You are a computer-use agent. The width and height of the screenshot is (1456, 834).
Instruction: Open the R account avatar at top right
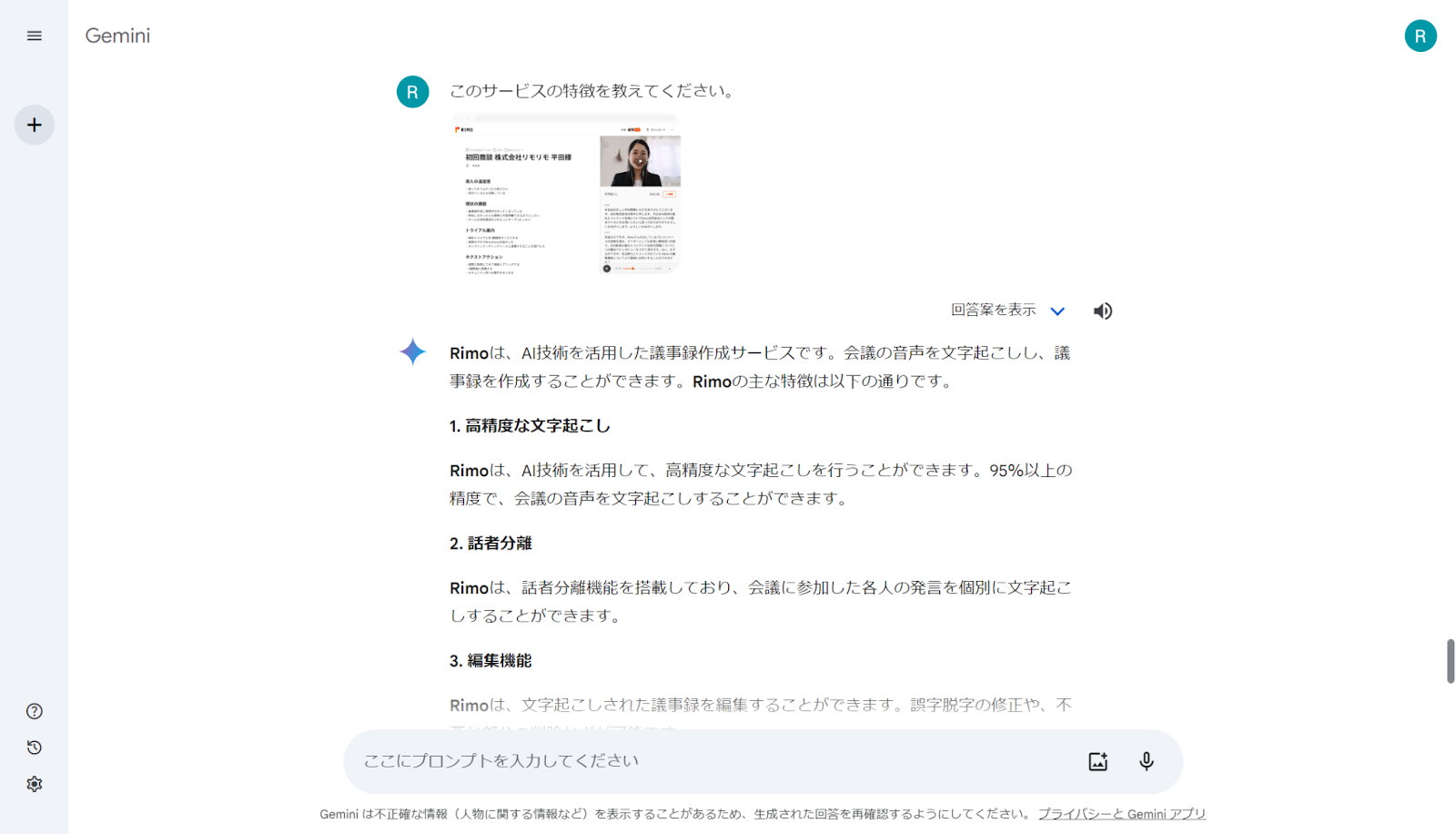(x=1420, y=36)
